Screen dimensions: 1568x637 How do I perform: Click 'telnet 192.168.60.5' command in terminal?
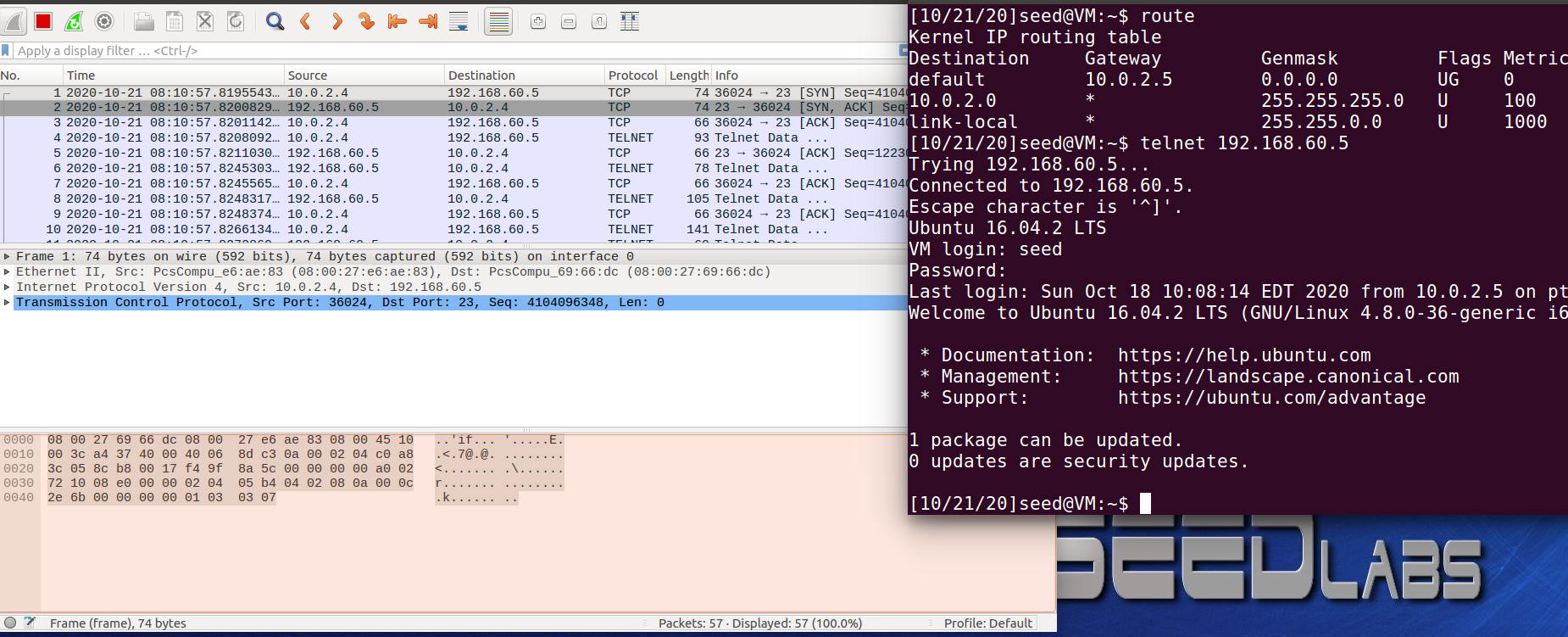pos(1244,143)
